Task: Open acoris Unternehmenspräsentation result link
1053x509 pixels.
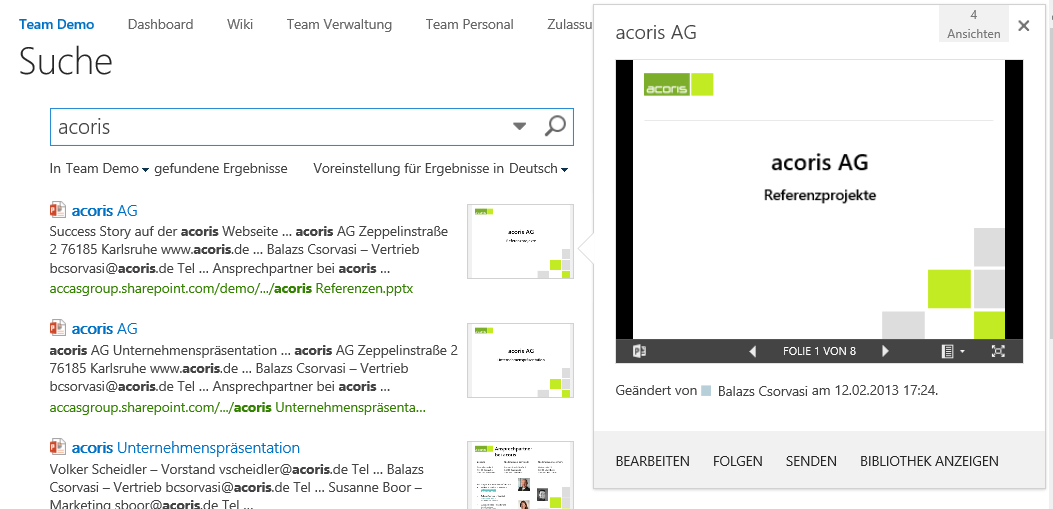Action: (x=186, y=448)
